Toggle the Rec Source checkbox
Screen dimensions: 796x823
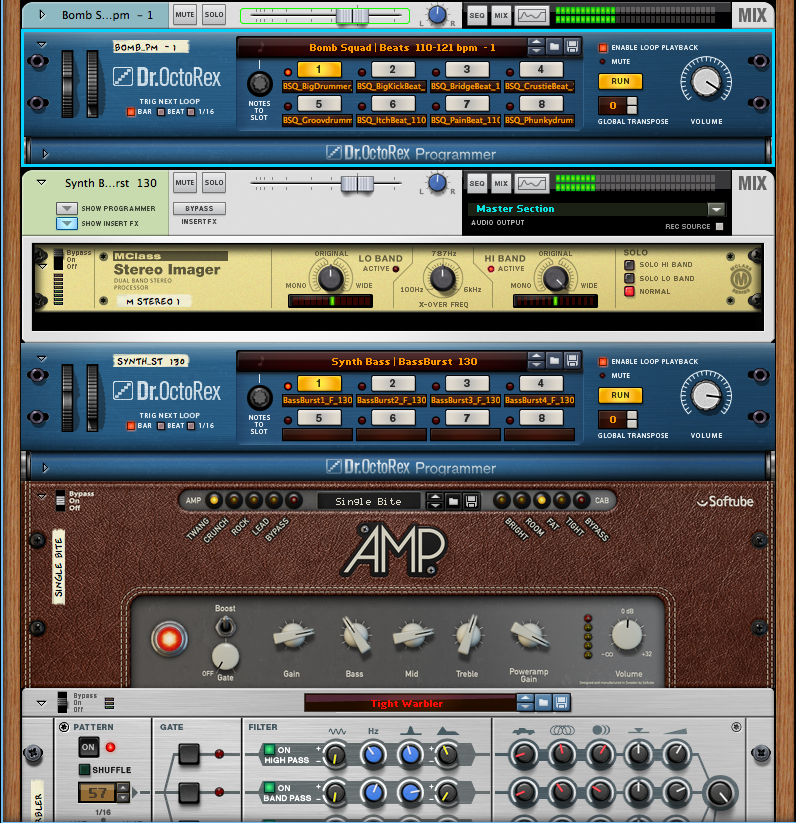pos(719,226)
